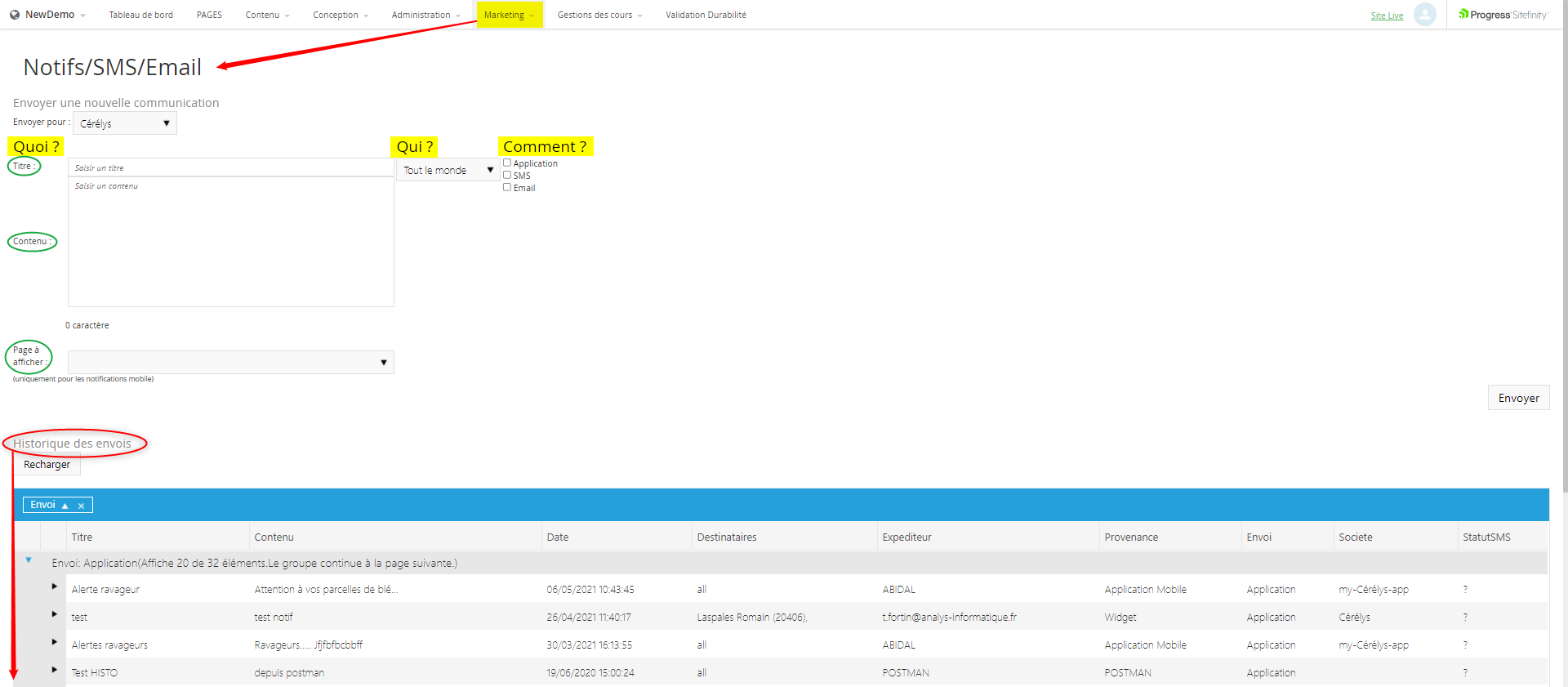Click the globe icon beside NewDemo
Screen dimensions: 1568x687
(15, 15)
